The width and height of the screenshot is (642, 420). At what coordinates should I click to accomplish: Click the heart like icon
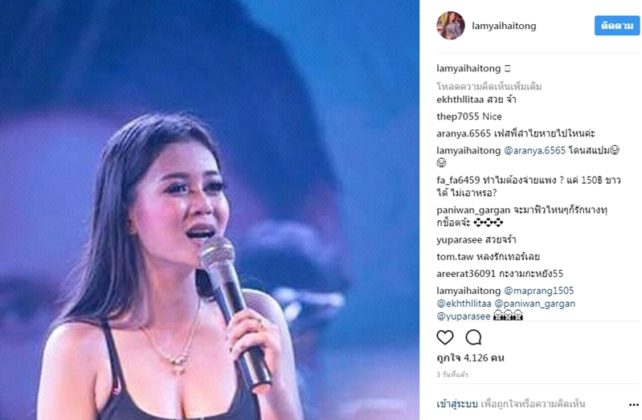[x=445, y=338]
